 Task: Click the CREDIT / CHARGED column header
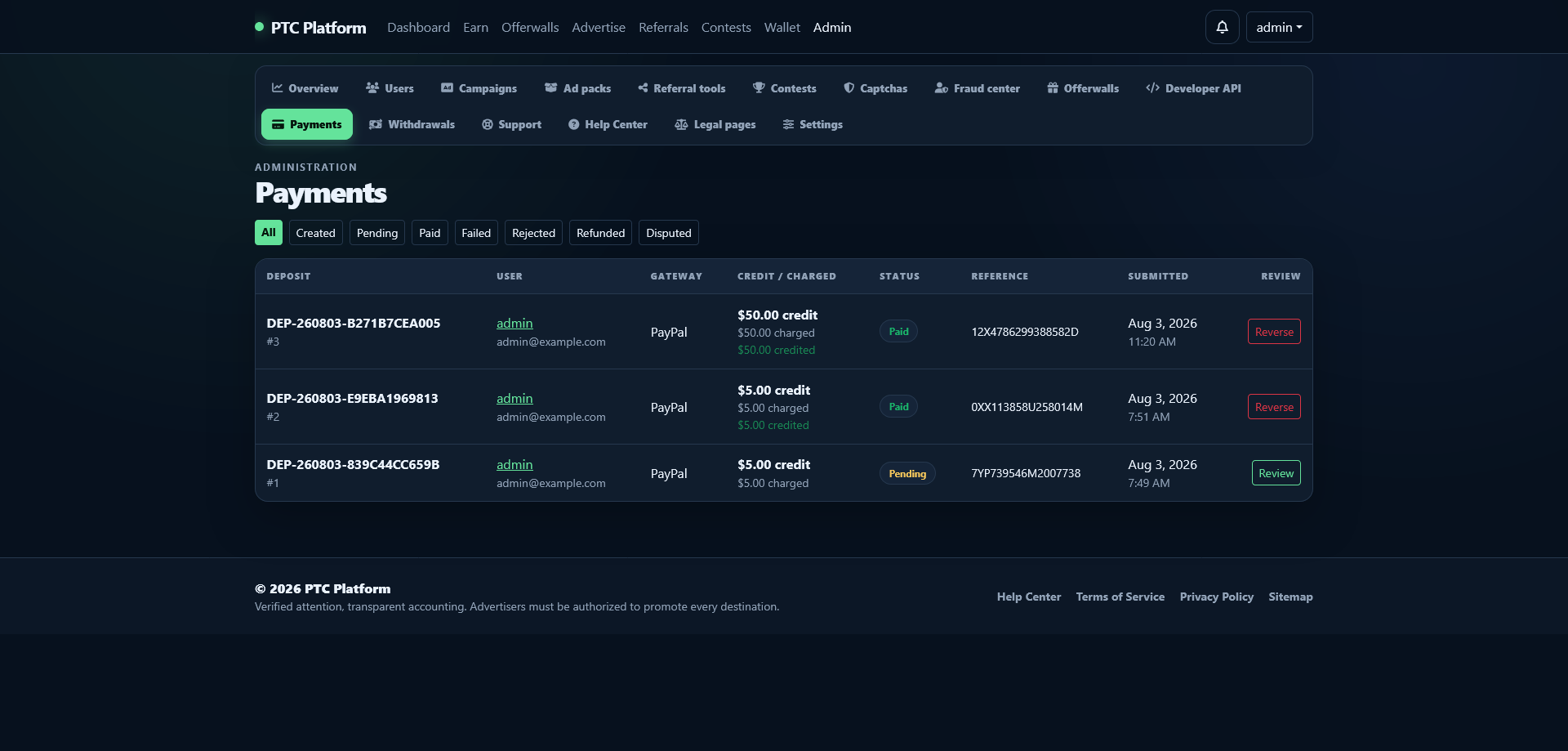point(786,276)
